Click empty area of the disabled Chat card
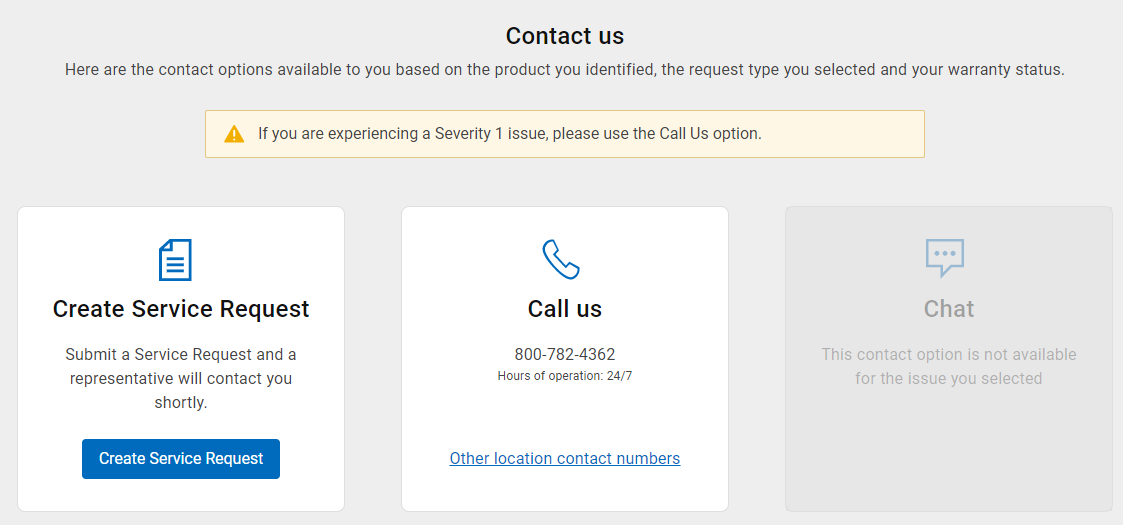The image size is (1123, 525). (x=949, y=450)
